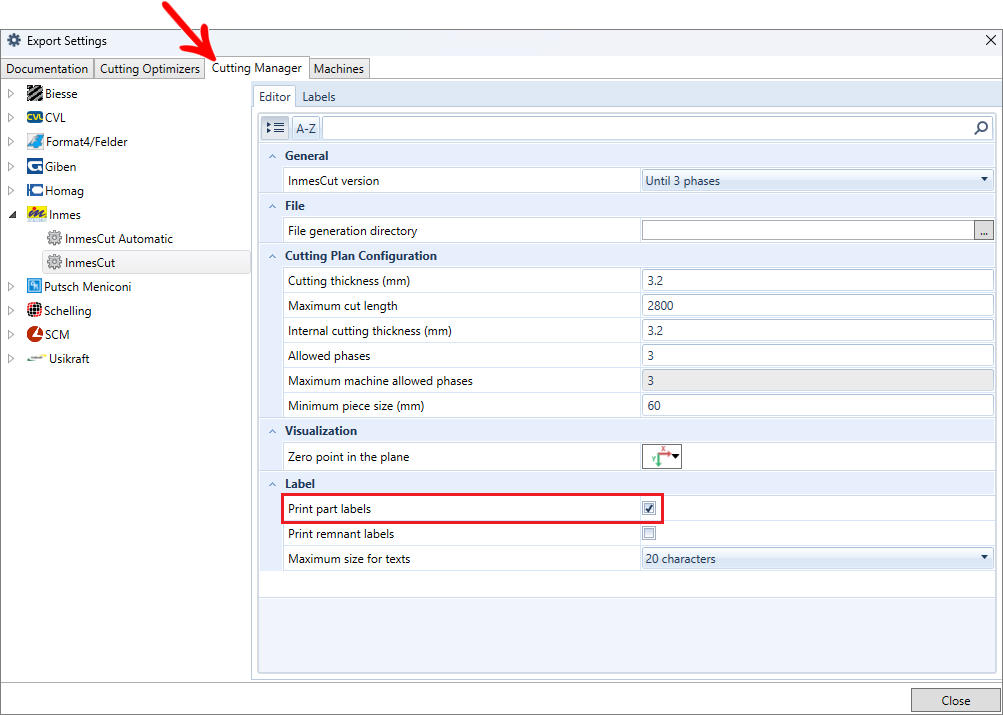Click the Putsch Meniconi icon
The width and height of the screenshot is (1003, 715).
[35, 286]
